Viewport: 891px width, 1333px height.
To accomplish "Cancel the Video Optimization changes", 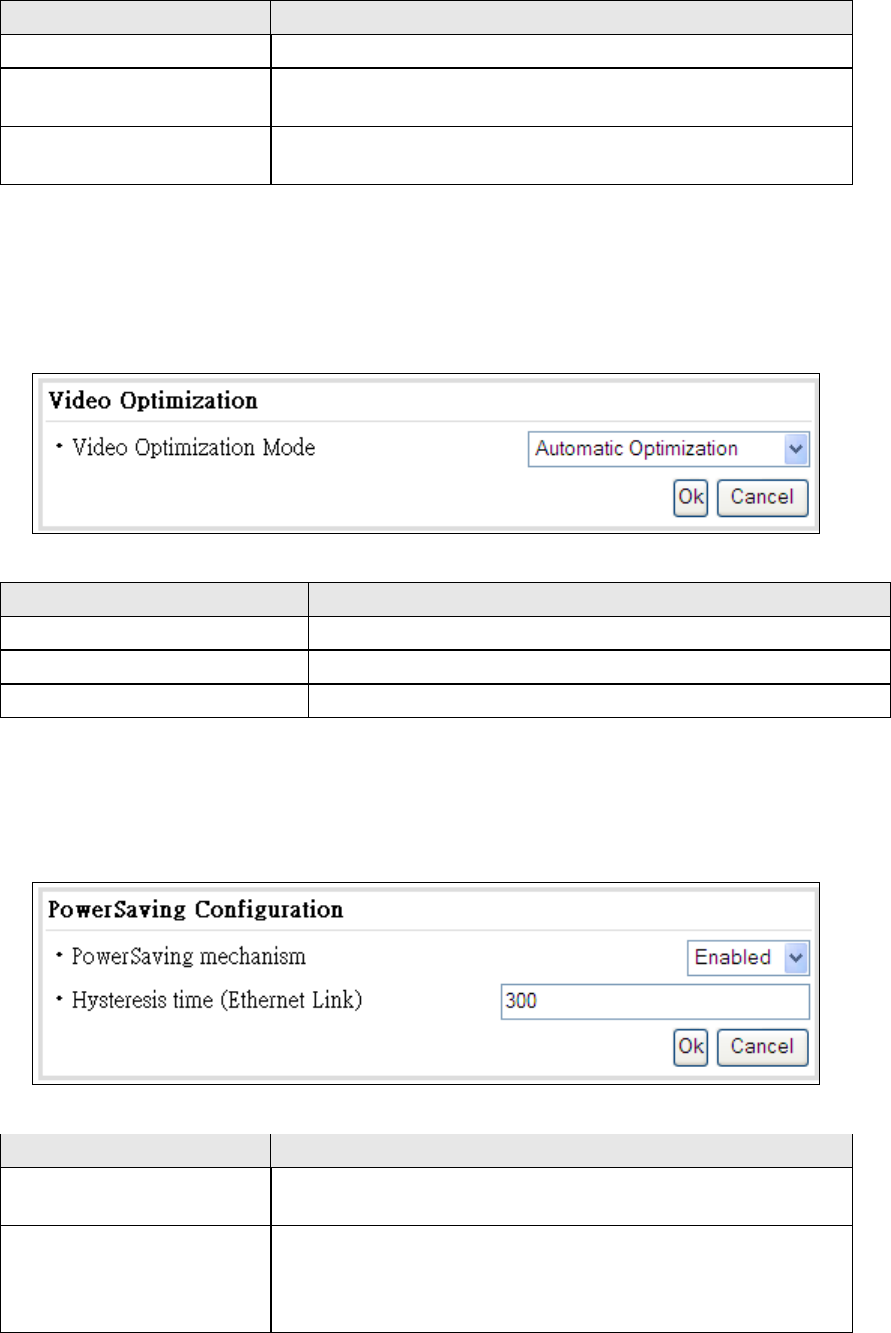I will pos(762,498).
